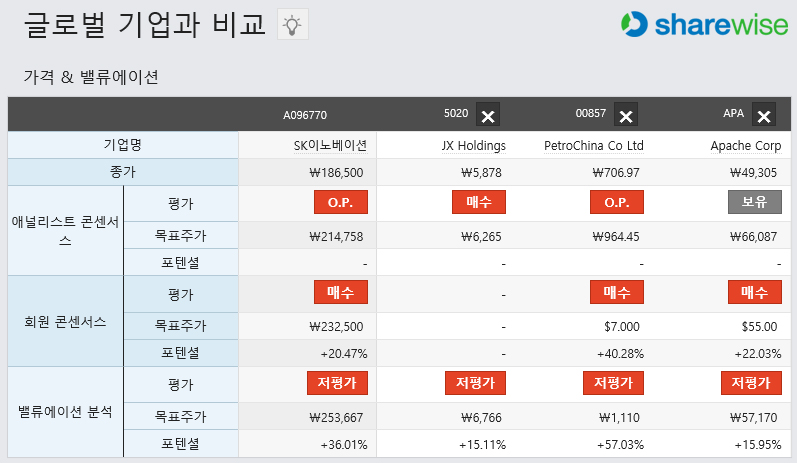
Task: Select the closing price ₩5,878
Action: [x=481, y=173]
